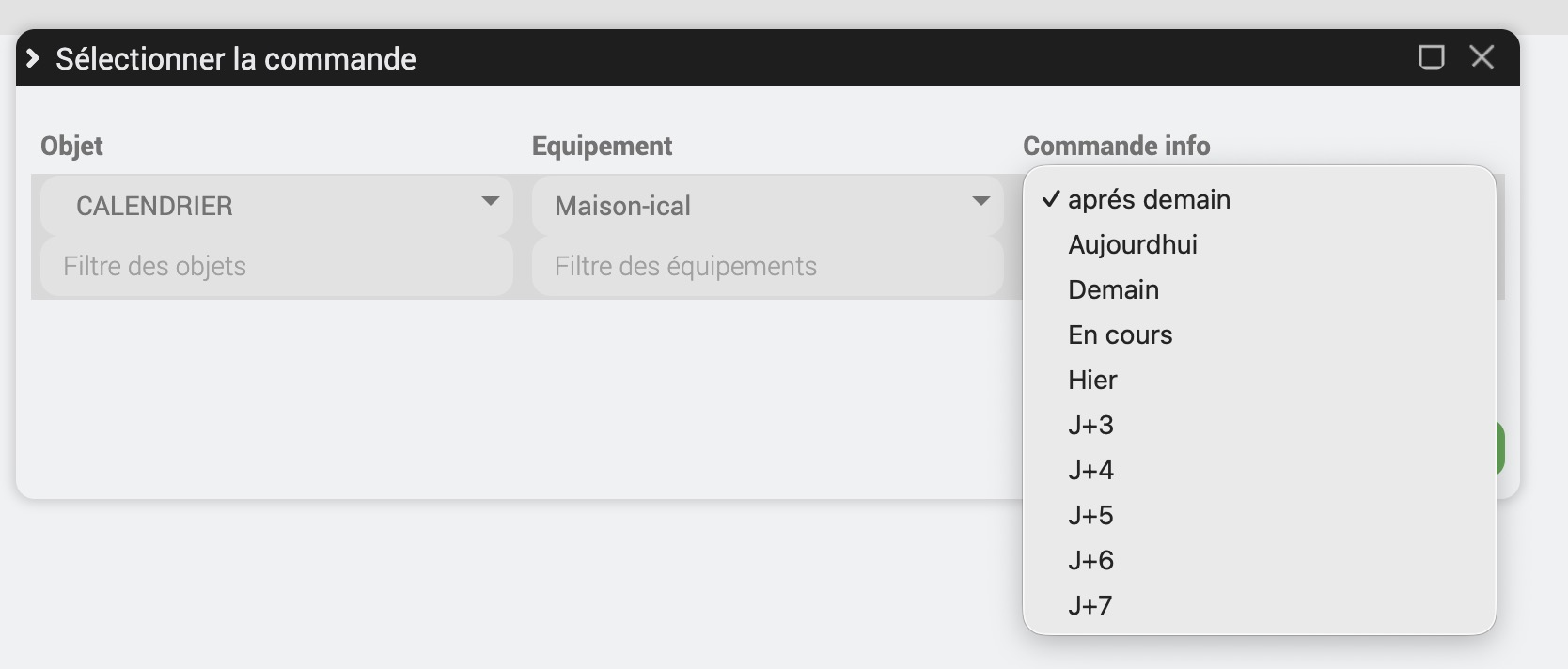Close the 'Sélectionner la commande' dialog
The height and width of the screenshot is (669, 1568).
tap(1482, 57)
